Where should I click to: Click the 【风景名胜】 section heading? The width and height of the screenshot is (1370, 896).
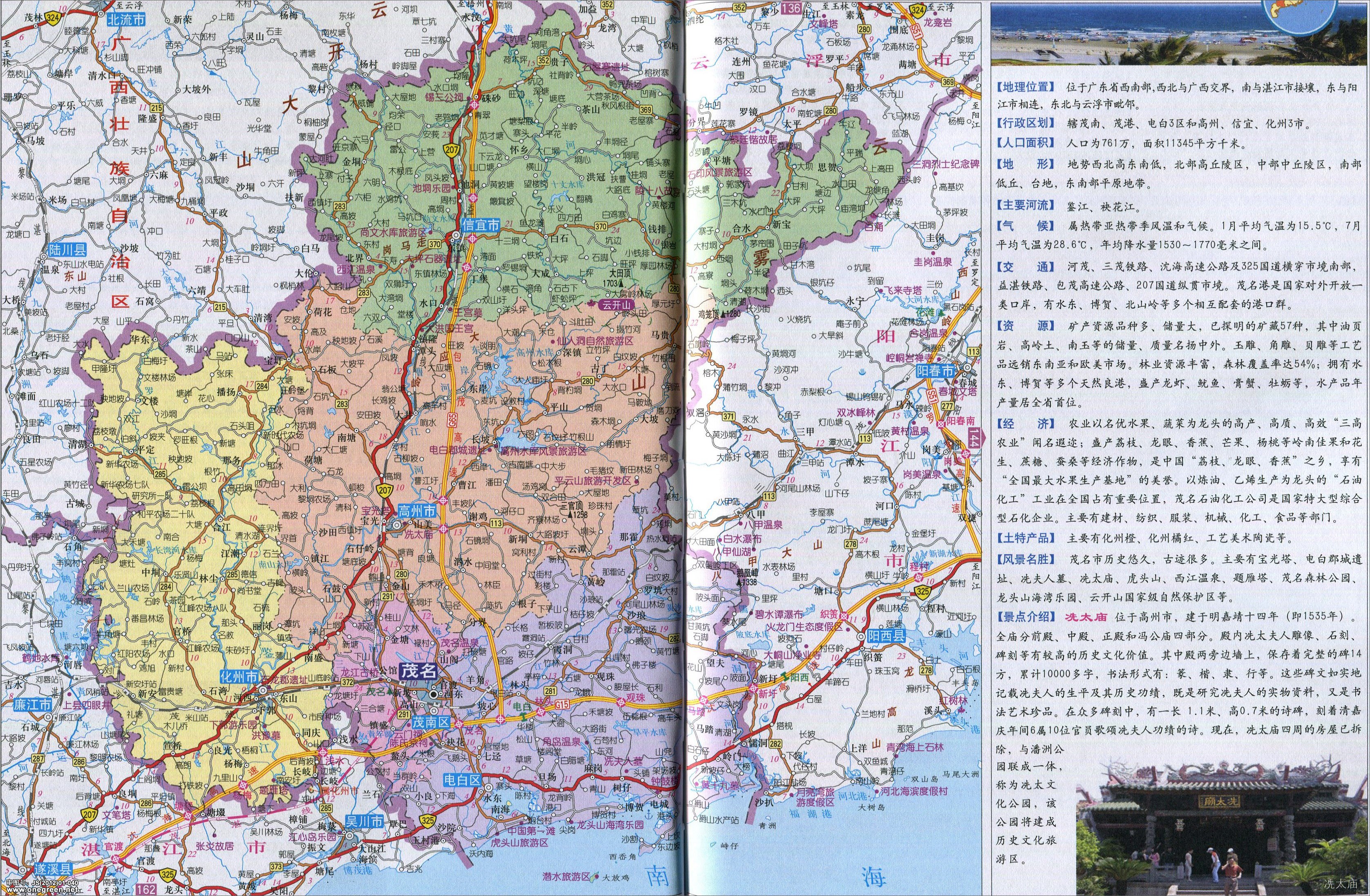pyautogui.click(x=1026, y=559)
